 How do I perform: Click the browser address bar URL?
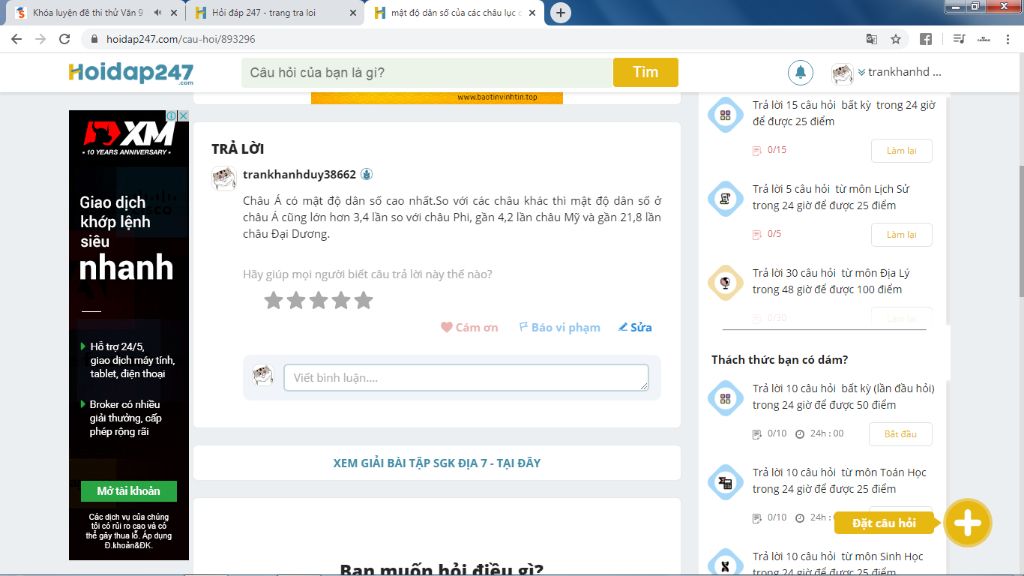pos(181,39)
